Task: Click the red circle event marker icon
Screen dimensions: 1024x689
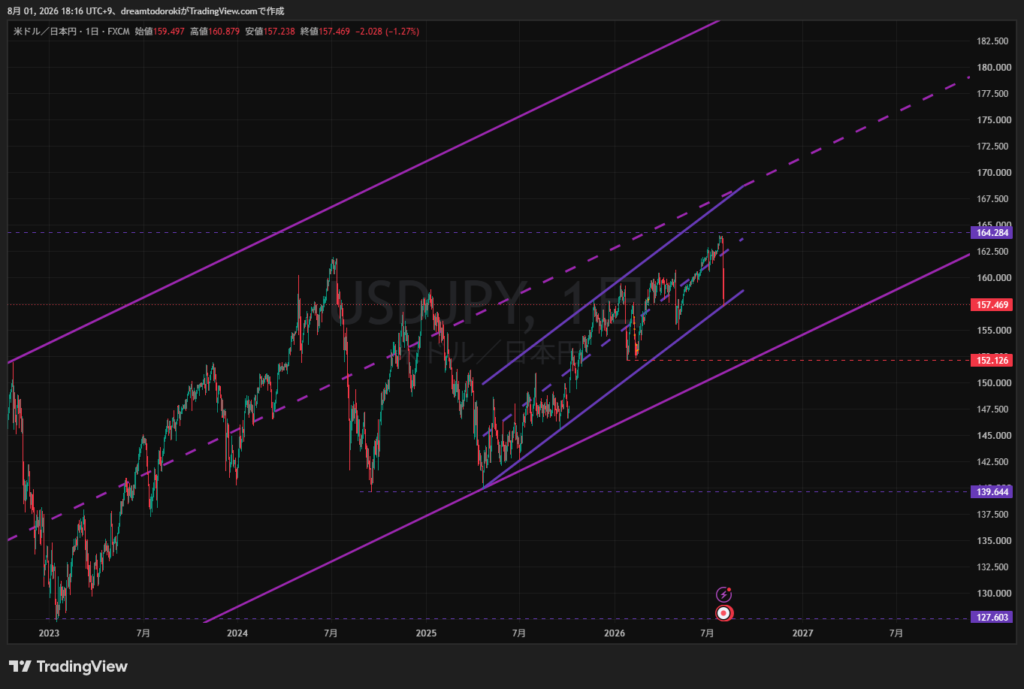Action: point(724,613)
